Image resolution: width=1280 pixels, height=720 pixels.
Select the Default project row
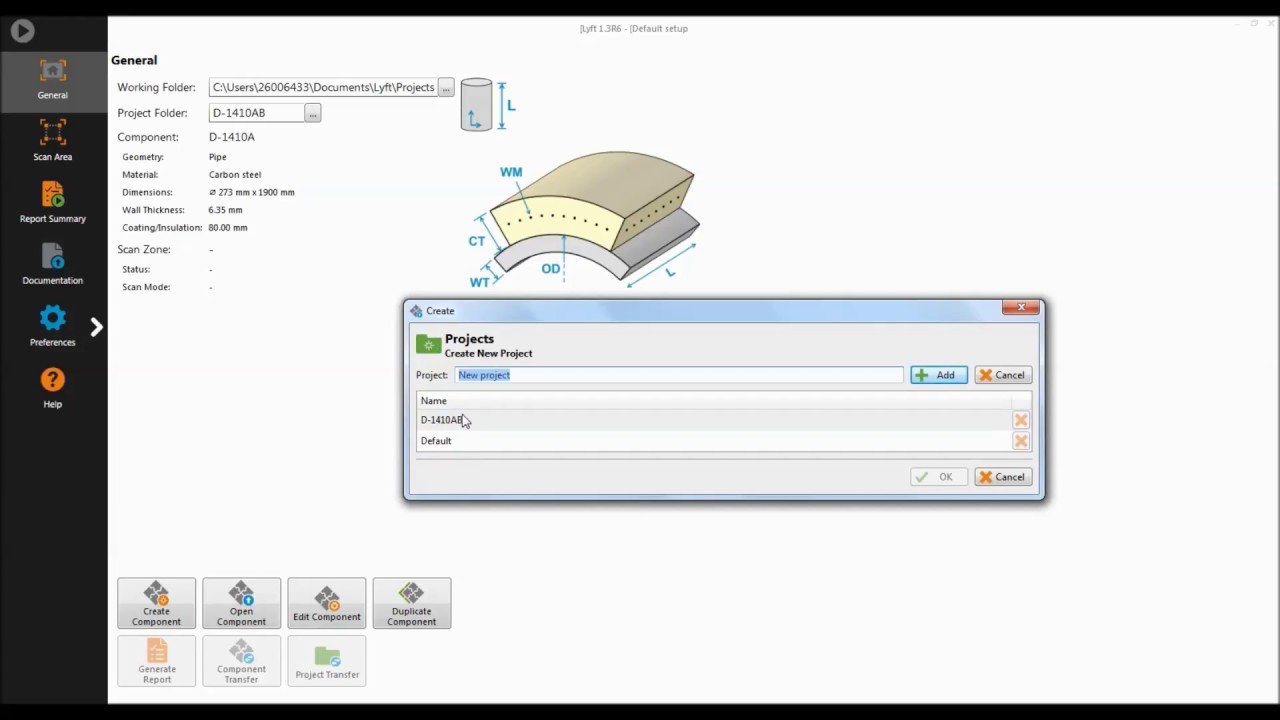715,441
